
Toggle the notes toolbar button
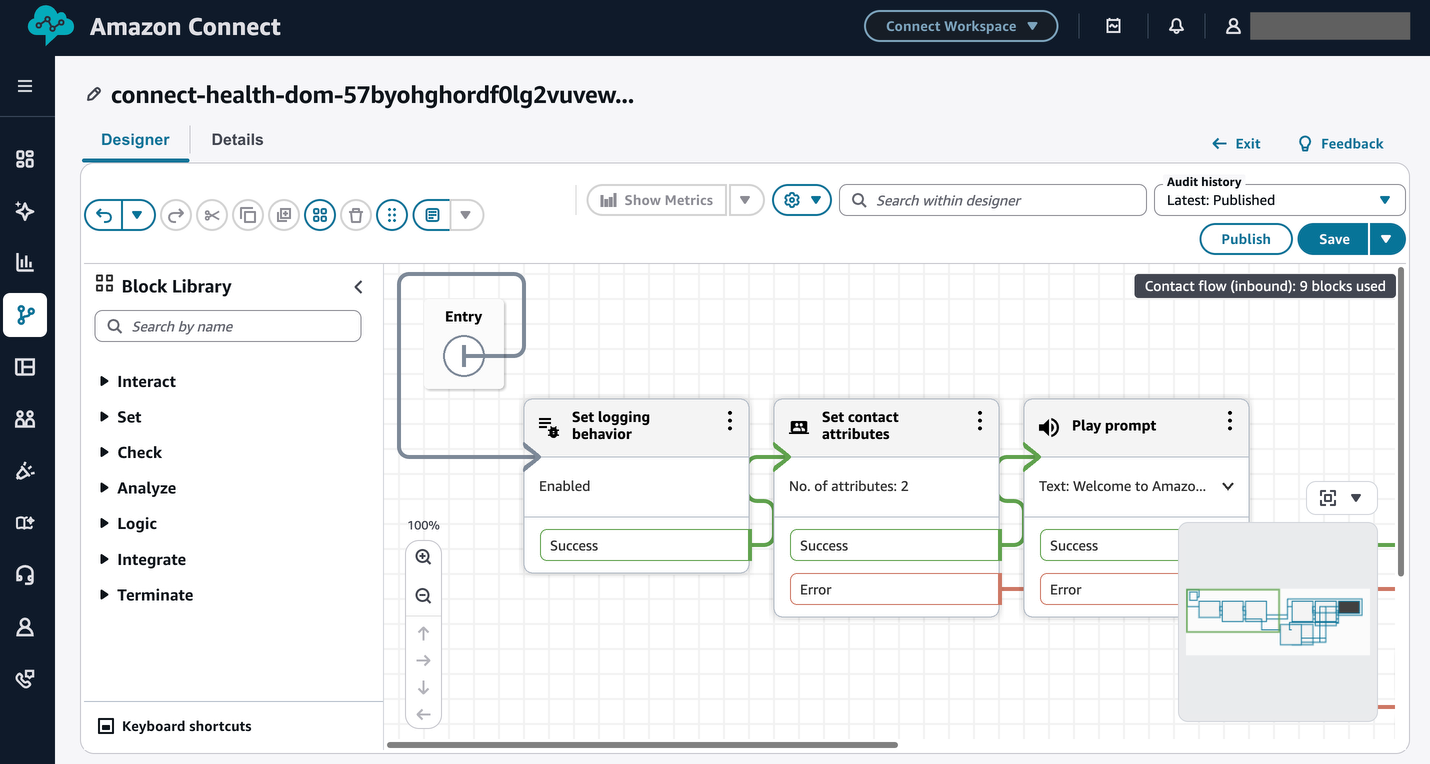(432, 215)
